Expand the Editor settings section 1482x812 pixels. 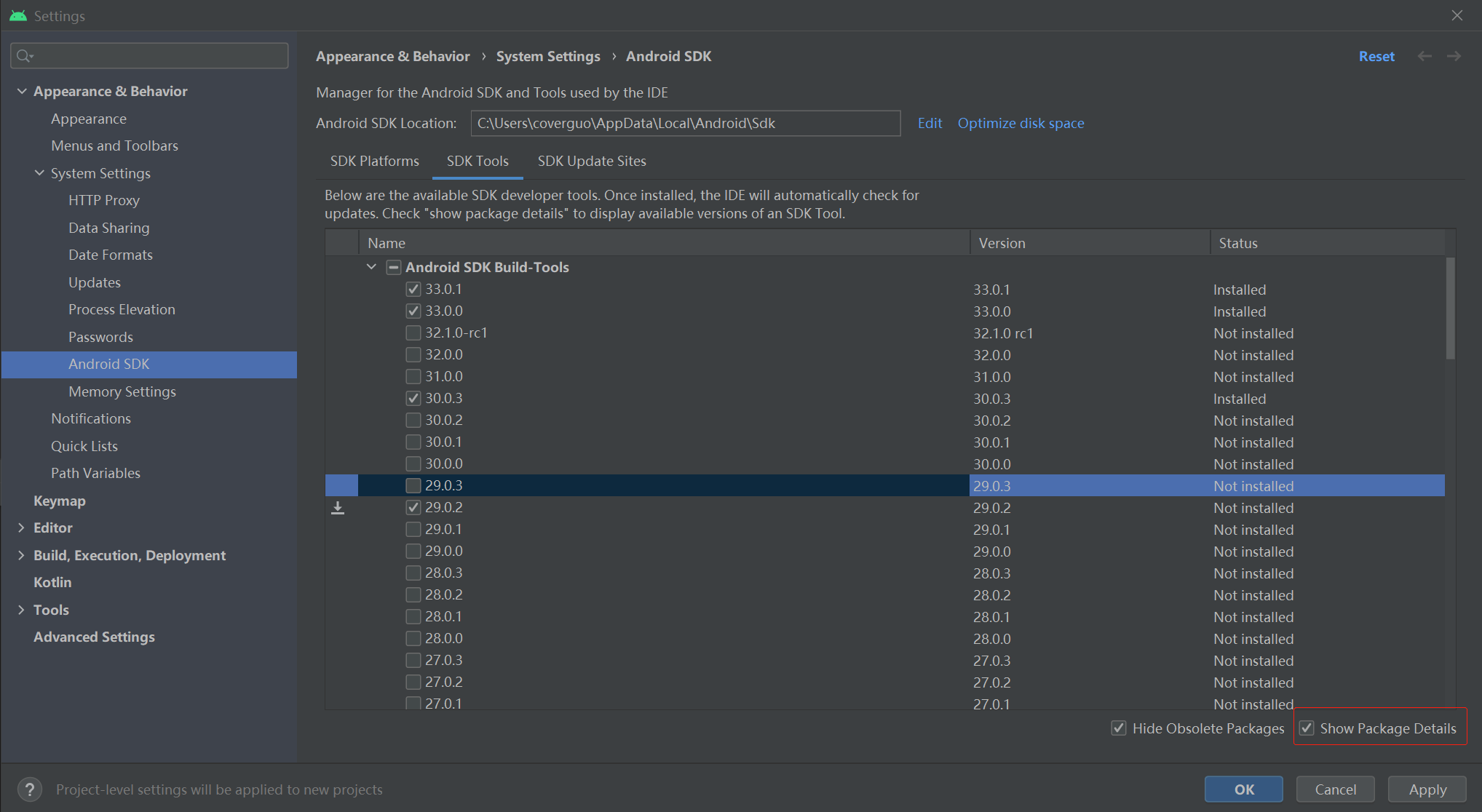click(x=21, y=528)
